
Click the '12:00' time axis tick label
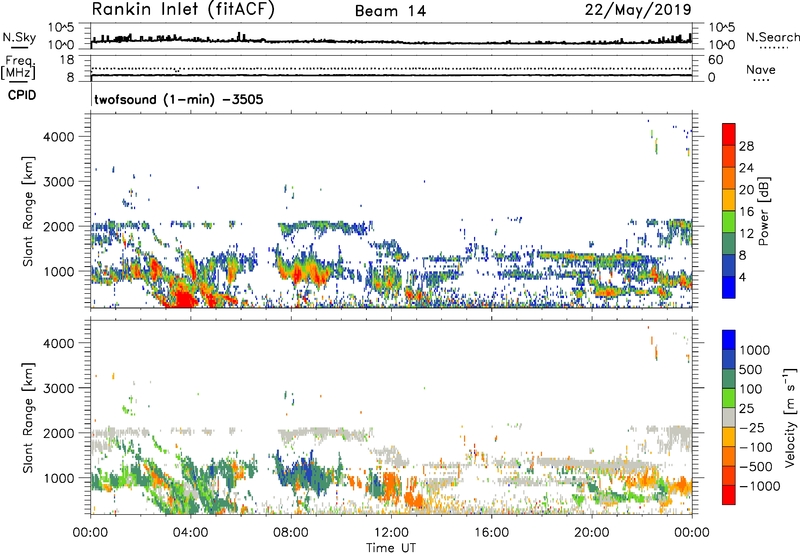(391, 533)
